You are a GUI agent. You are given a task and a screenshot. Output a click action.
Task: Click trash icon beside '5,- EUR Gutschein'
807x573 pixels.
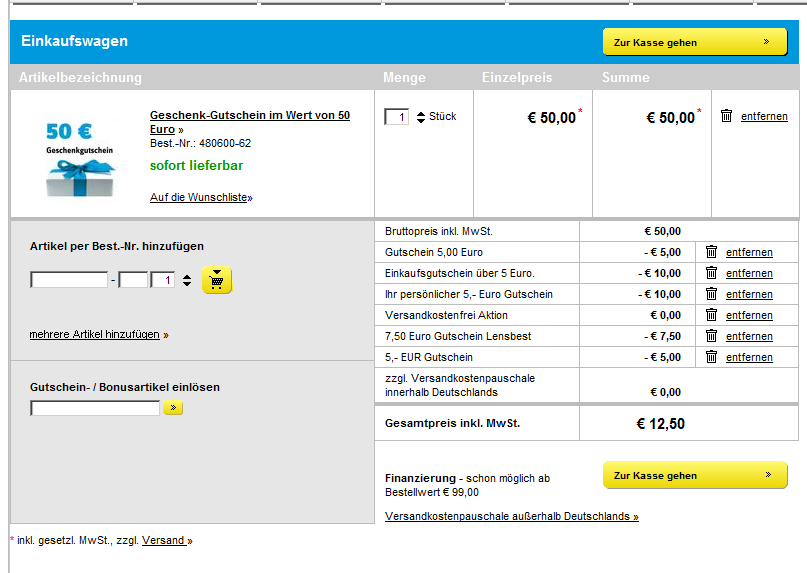point(711,357)
